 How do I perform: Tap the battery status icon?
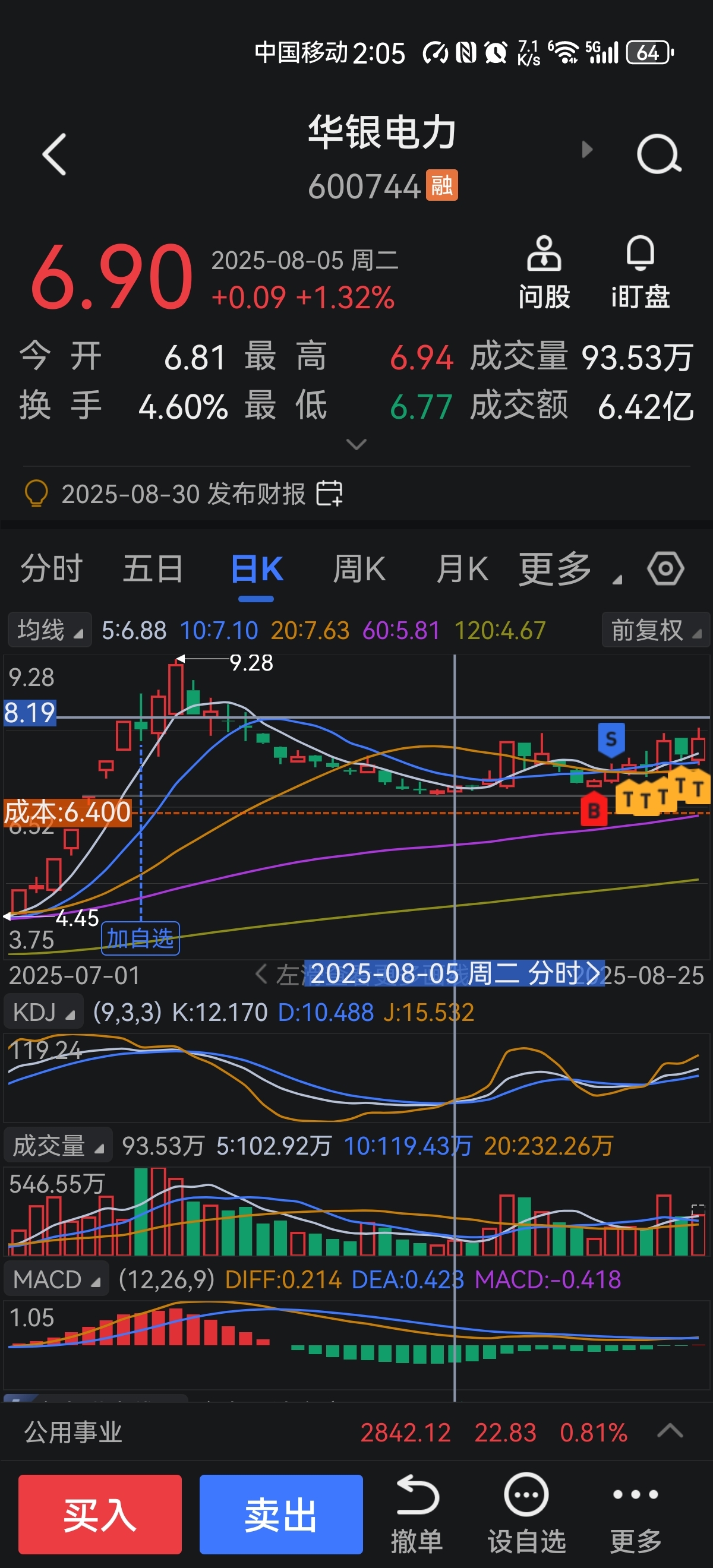[649, 52]
